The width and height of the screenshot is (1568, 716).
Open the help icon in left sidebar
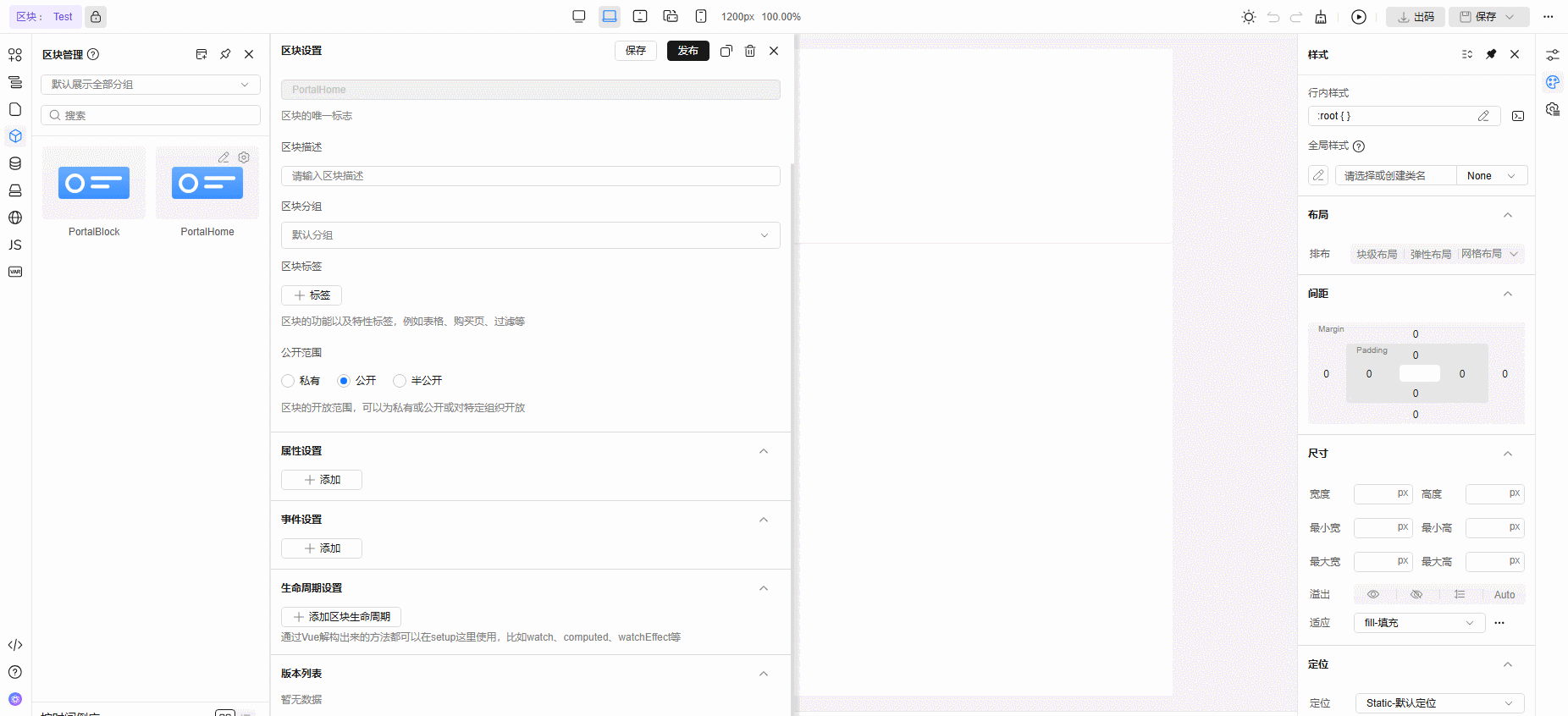(x=15, y=672)
